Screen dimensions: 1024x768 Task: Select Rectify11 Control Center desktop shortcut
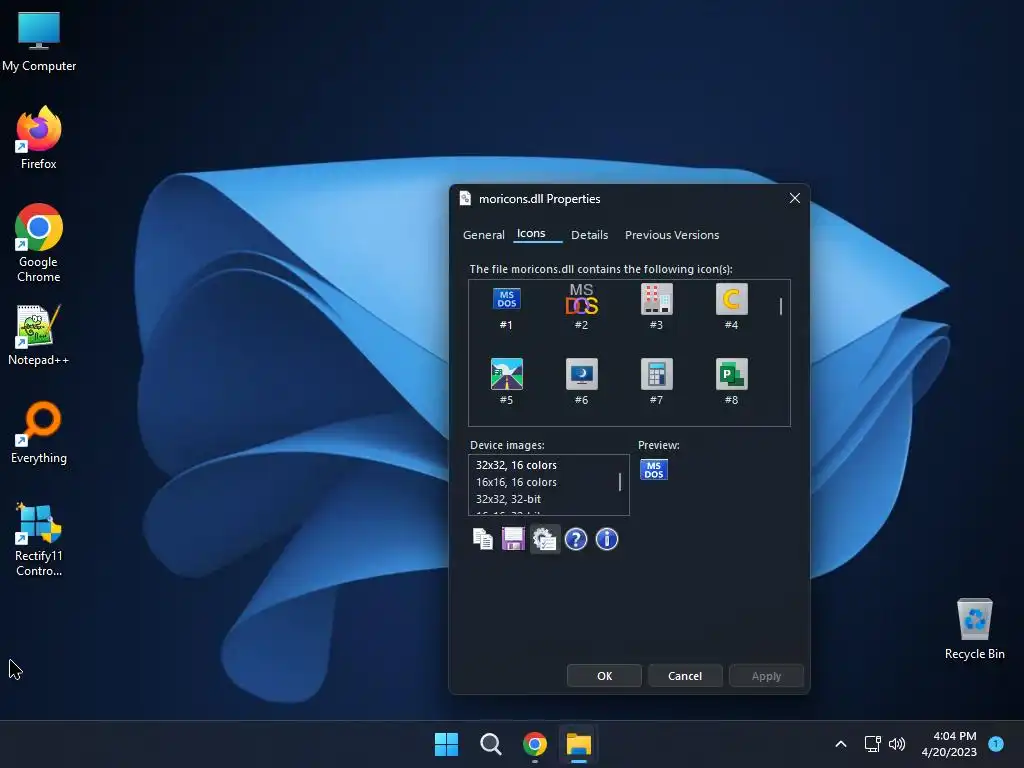pyautogui.click(x=39, y=539)
